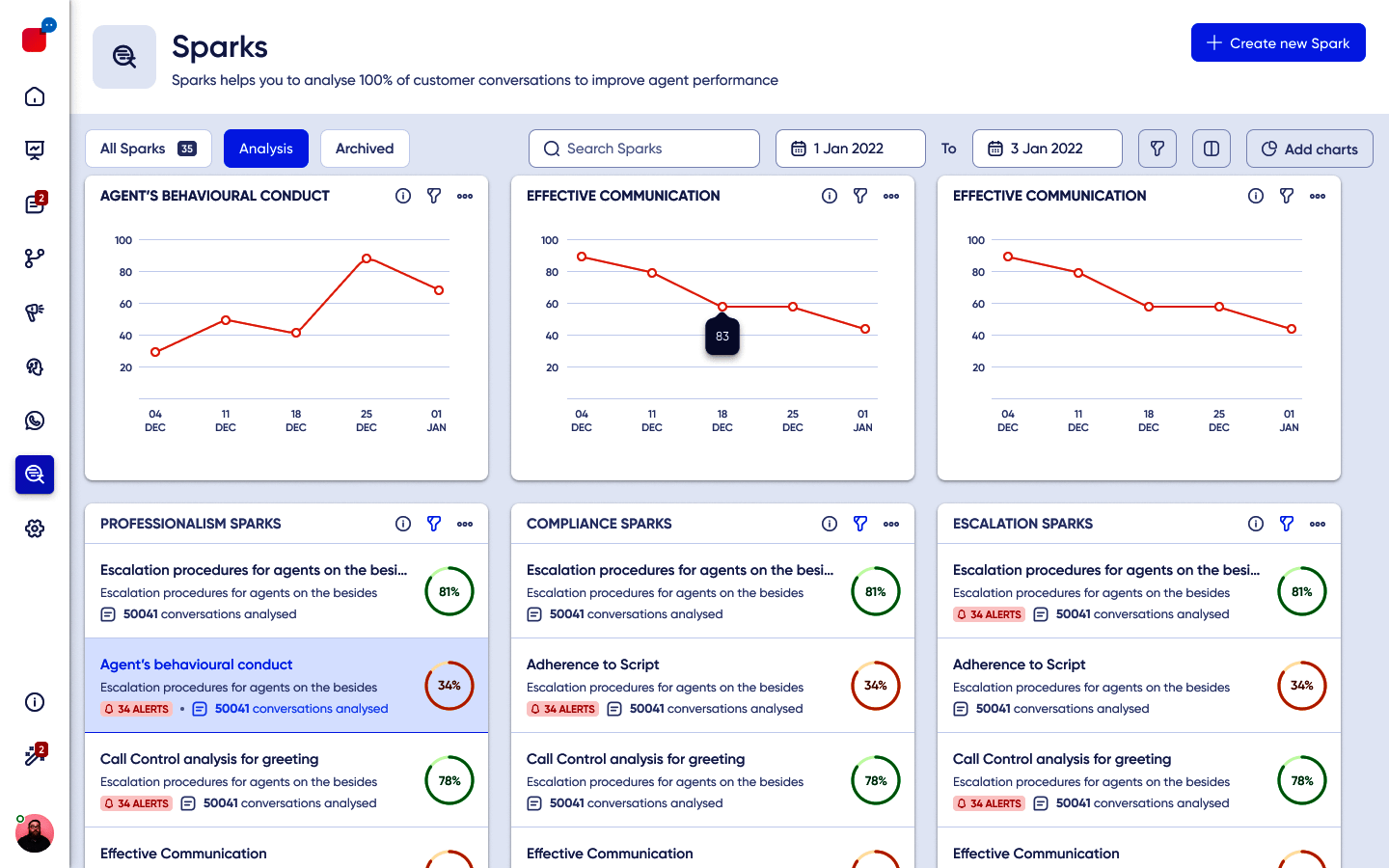1389x868 pixels.
Task: Show info for Professionalism Sparks panel
Action: (403, 524)
